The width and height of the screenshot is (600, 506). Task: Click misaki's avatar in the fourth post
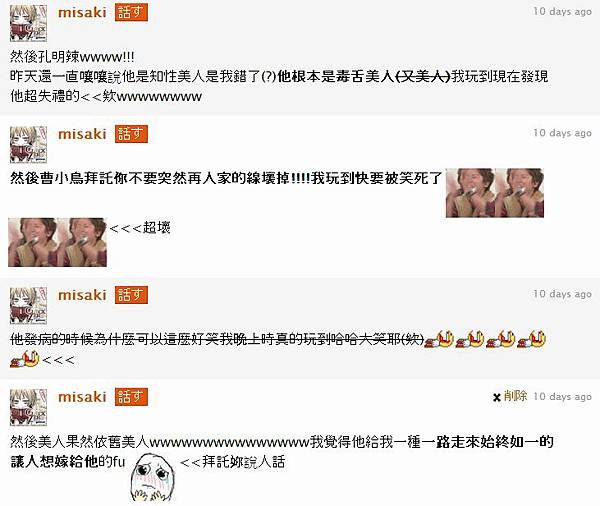tap(28, 407)
